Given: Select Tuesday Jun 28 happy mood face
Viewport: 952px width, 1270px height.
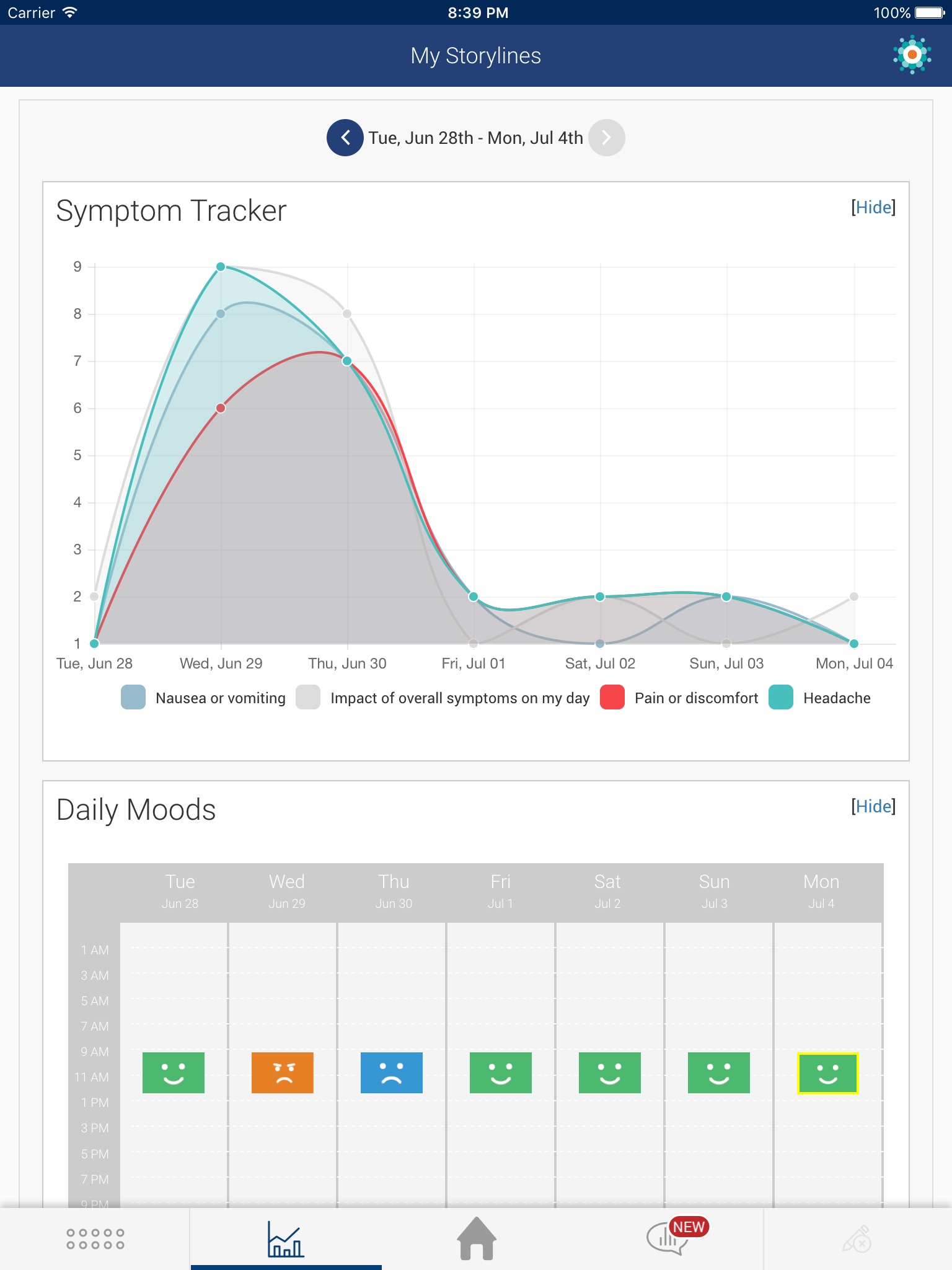Looking at the screenshot, I should pyautogui.click(x=174, y=1073).
